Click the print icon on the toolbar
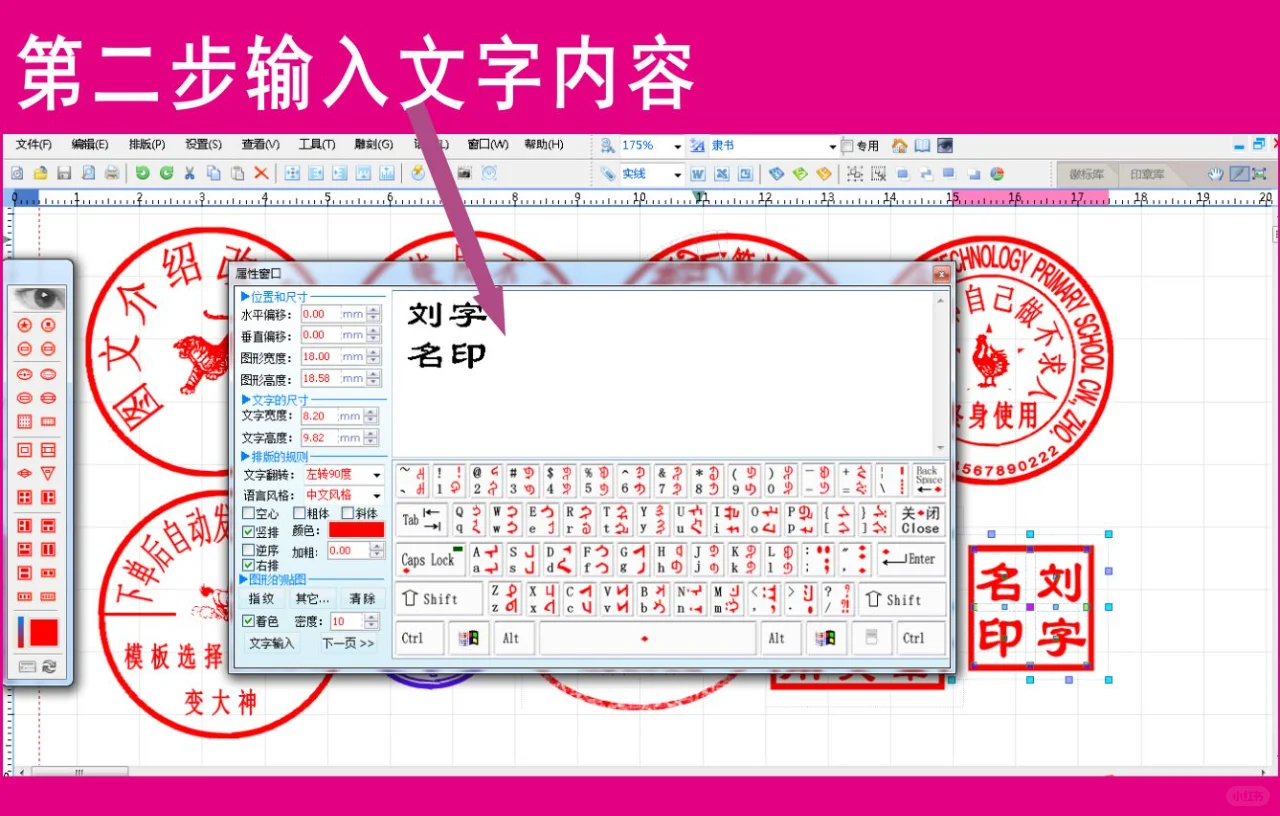 click(x=114, y=172)
